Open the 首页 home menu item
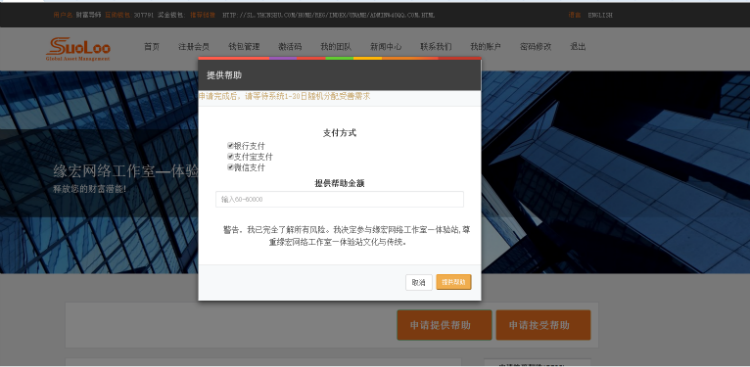Image resolution: width=750 pixels, height=367 pixels. pyautogui.click(x=152, y=47)
